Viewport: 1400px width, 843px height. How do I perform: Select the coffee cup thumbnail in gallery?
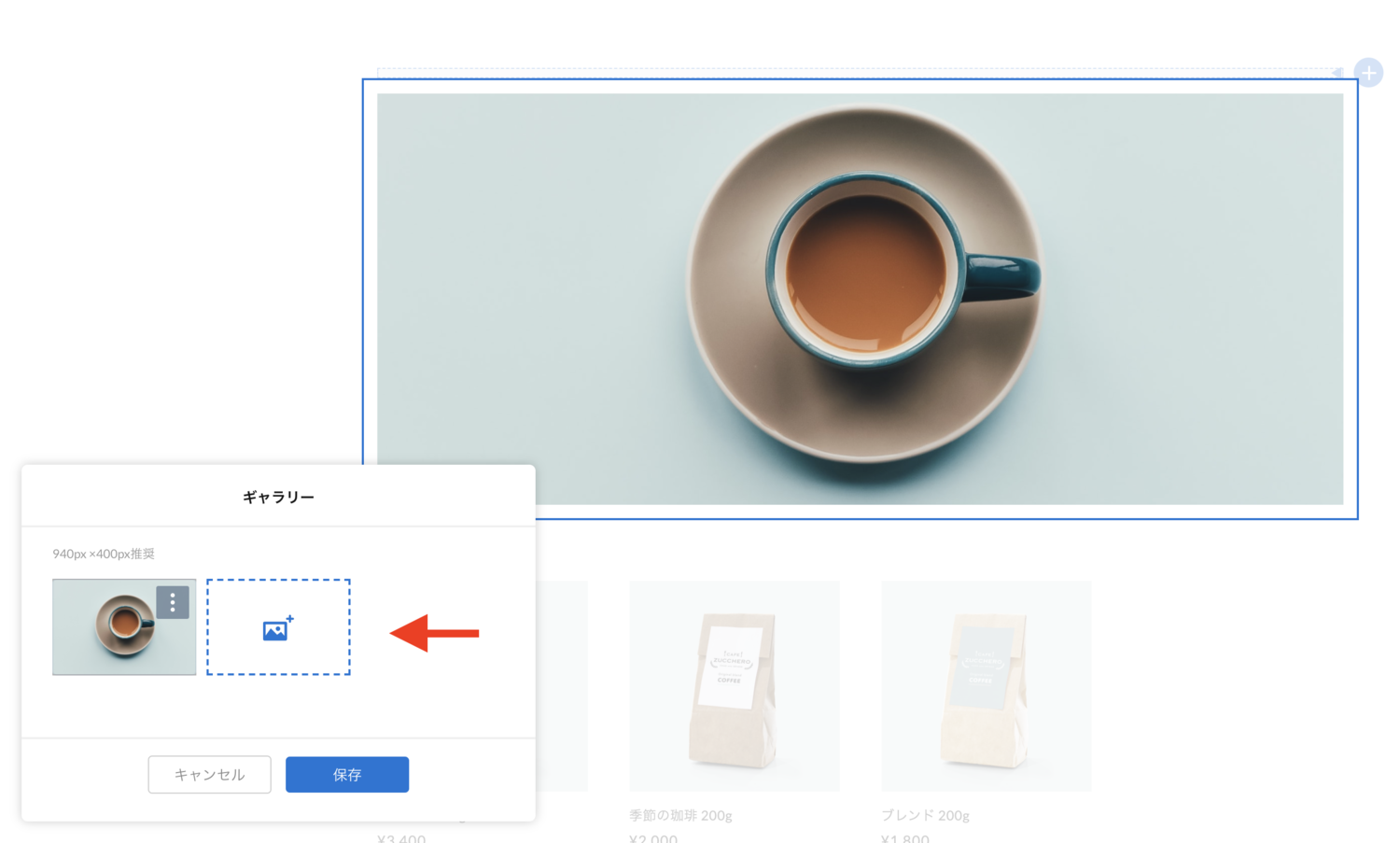tap(124, 627)
